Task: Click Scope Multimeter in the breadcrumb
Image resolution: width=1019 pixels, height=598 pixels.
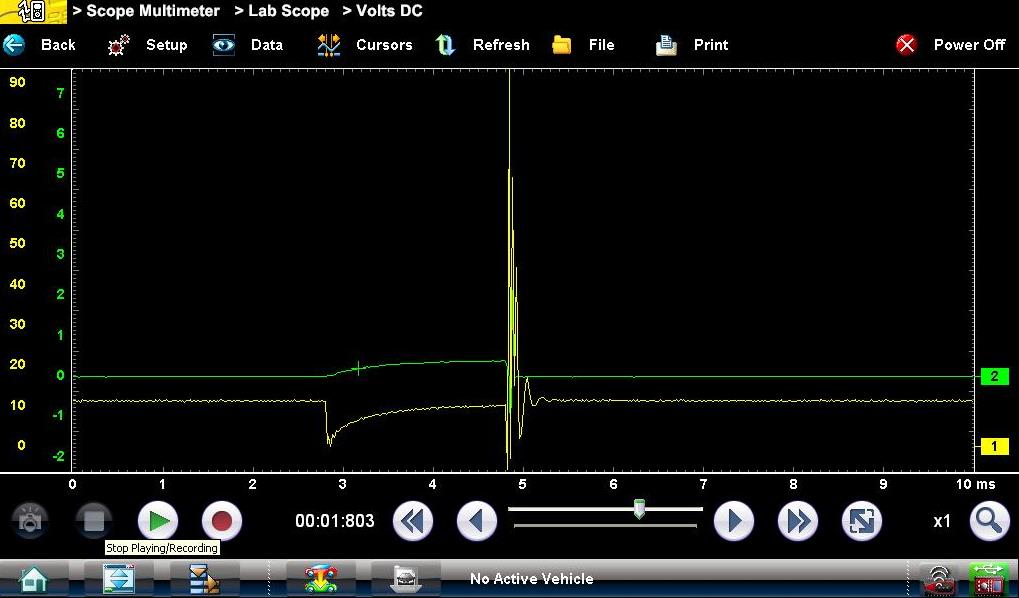Action: pyautogui.click(x=152, y=11)
